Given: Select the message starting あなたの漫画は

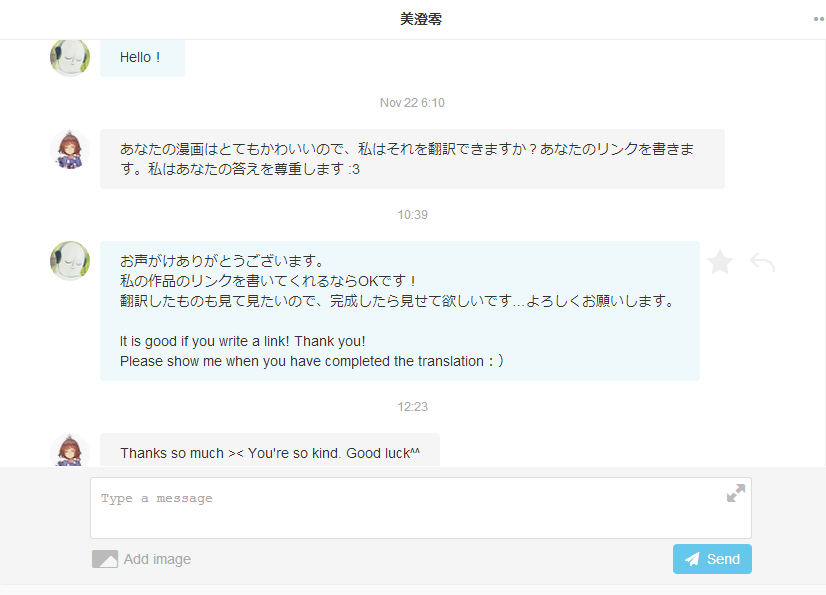Looking at the screenshot, I should click(412, 159).
